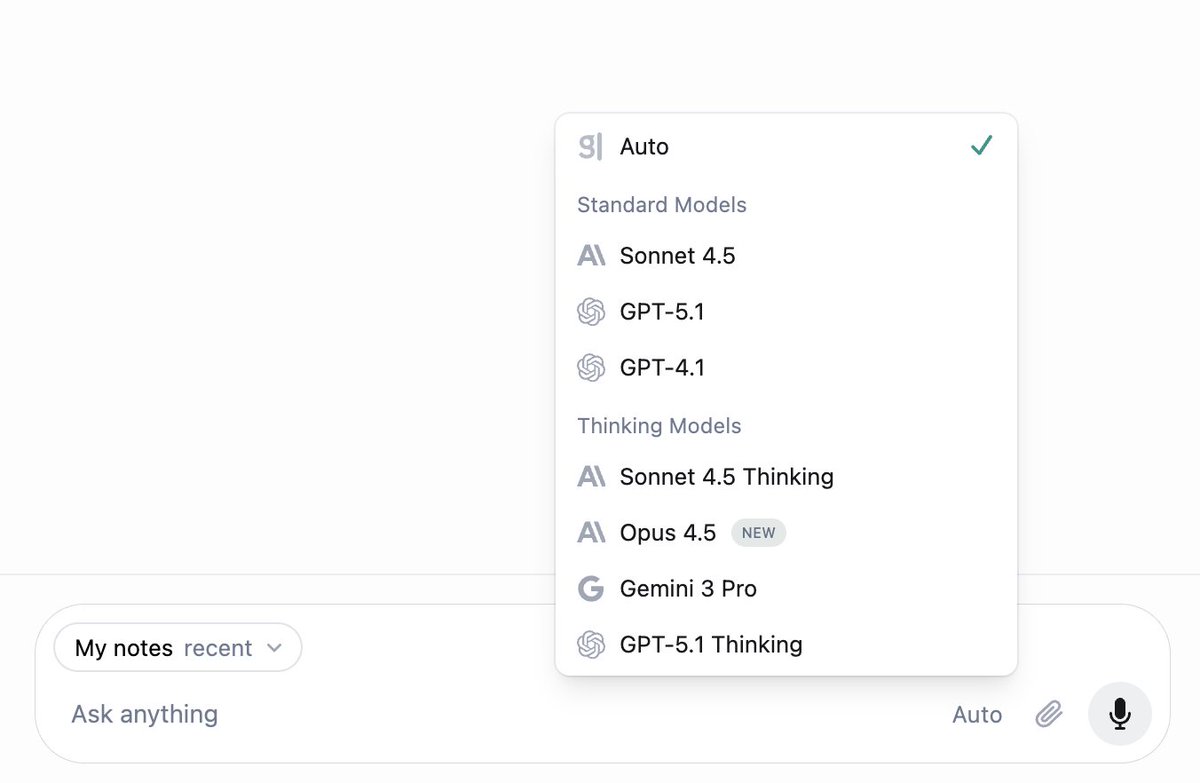Click the paperclip attachment icon
The height and width of the screenshot is (783, 1200).
pyautogui.click(x=1049, y=714)
